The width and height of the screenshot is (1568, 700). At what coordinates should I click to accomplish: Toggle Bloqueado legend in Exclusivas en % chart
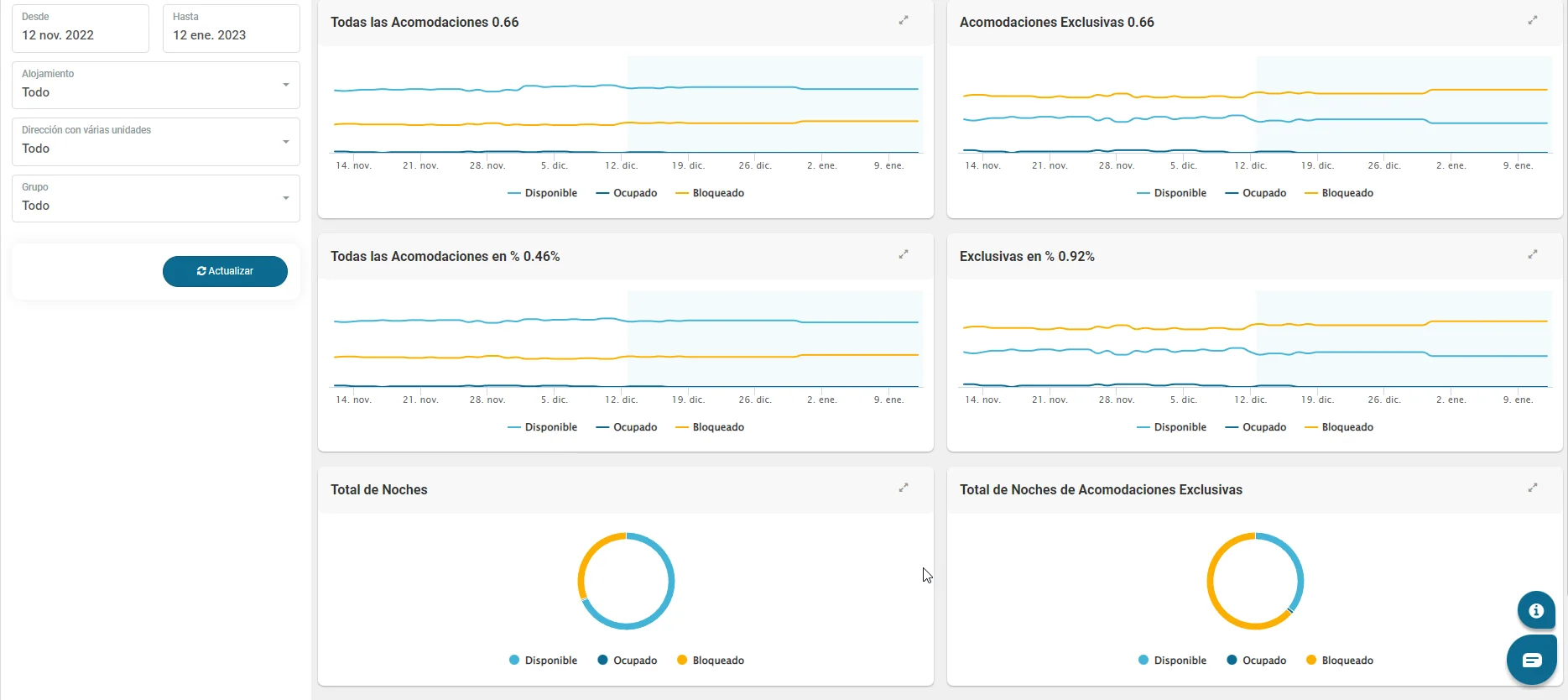(x=1339, y=427)
